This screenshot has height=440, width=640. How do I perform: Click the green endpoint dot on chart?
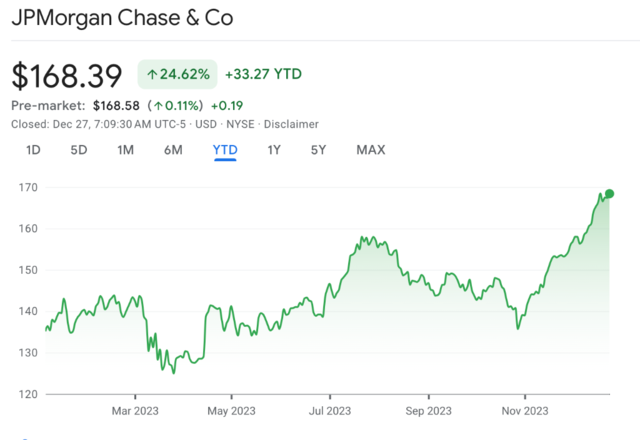point(609,193)
